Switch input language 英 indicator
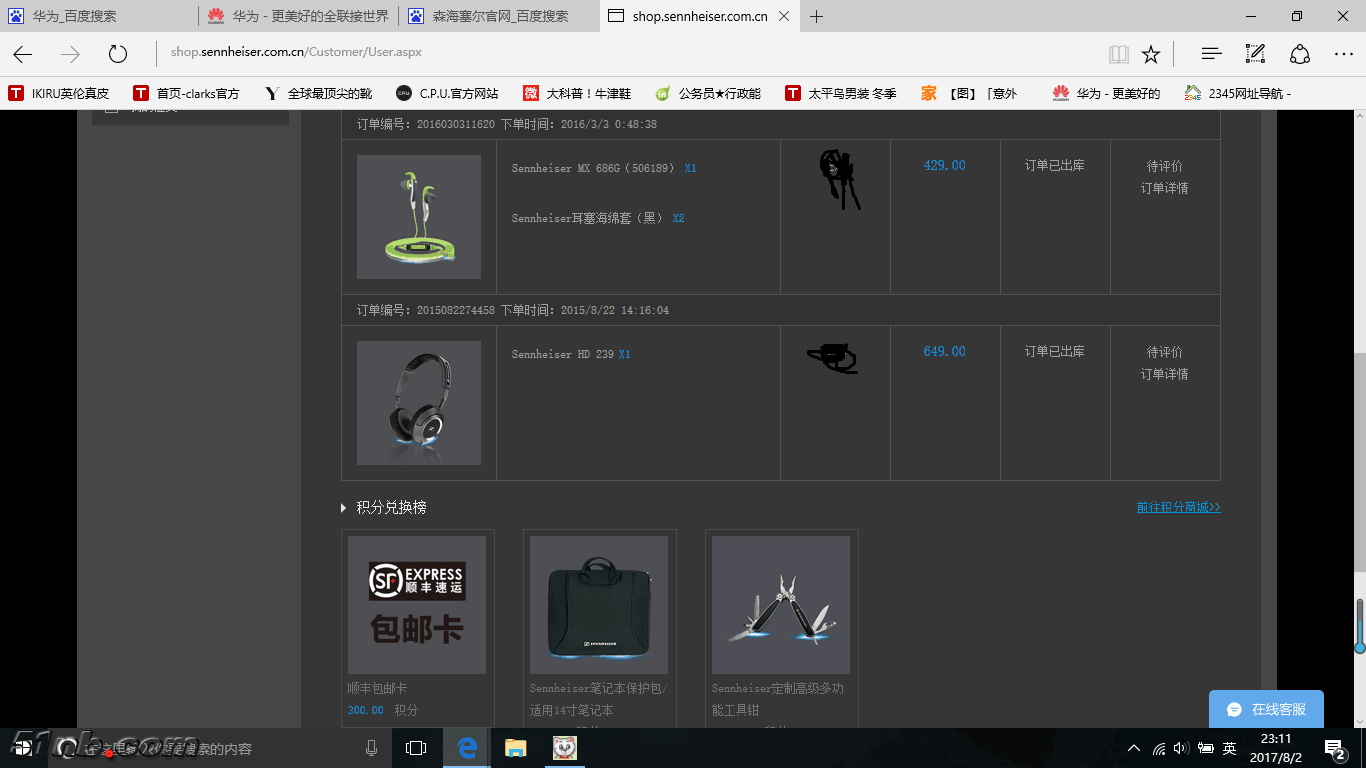 [1229, 748]
